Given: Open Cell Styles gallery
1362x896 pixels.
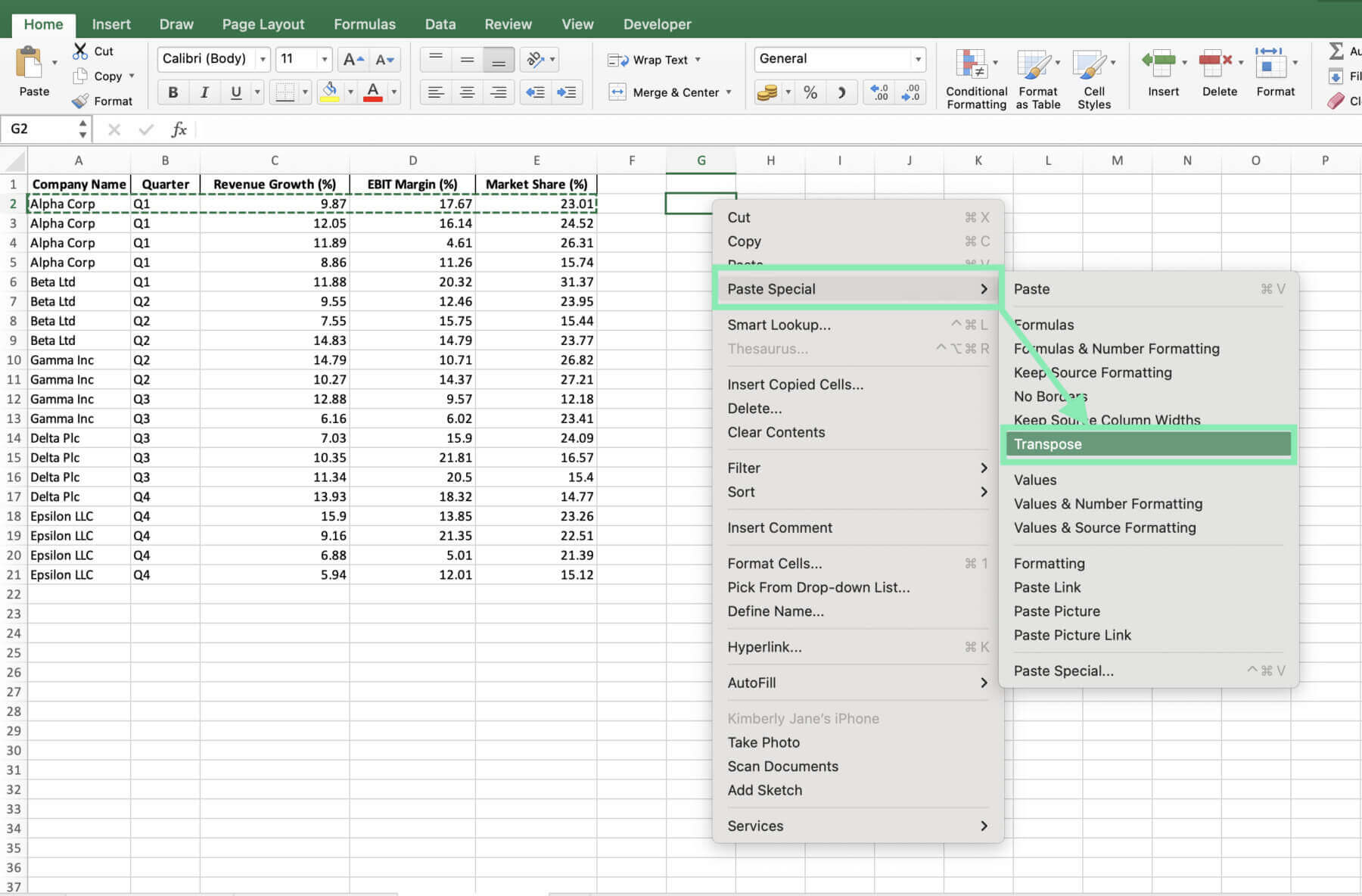Looking at the screenshot, I should (x=1094, y=79).
